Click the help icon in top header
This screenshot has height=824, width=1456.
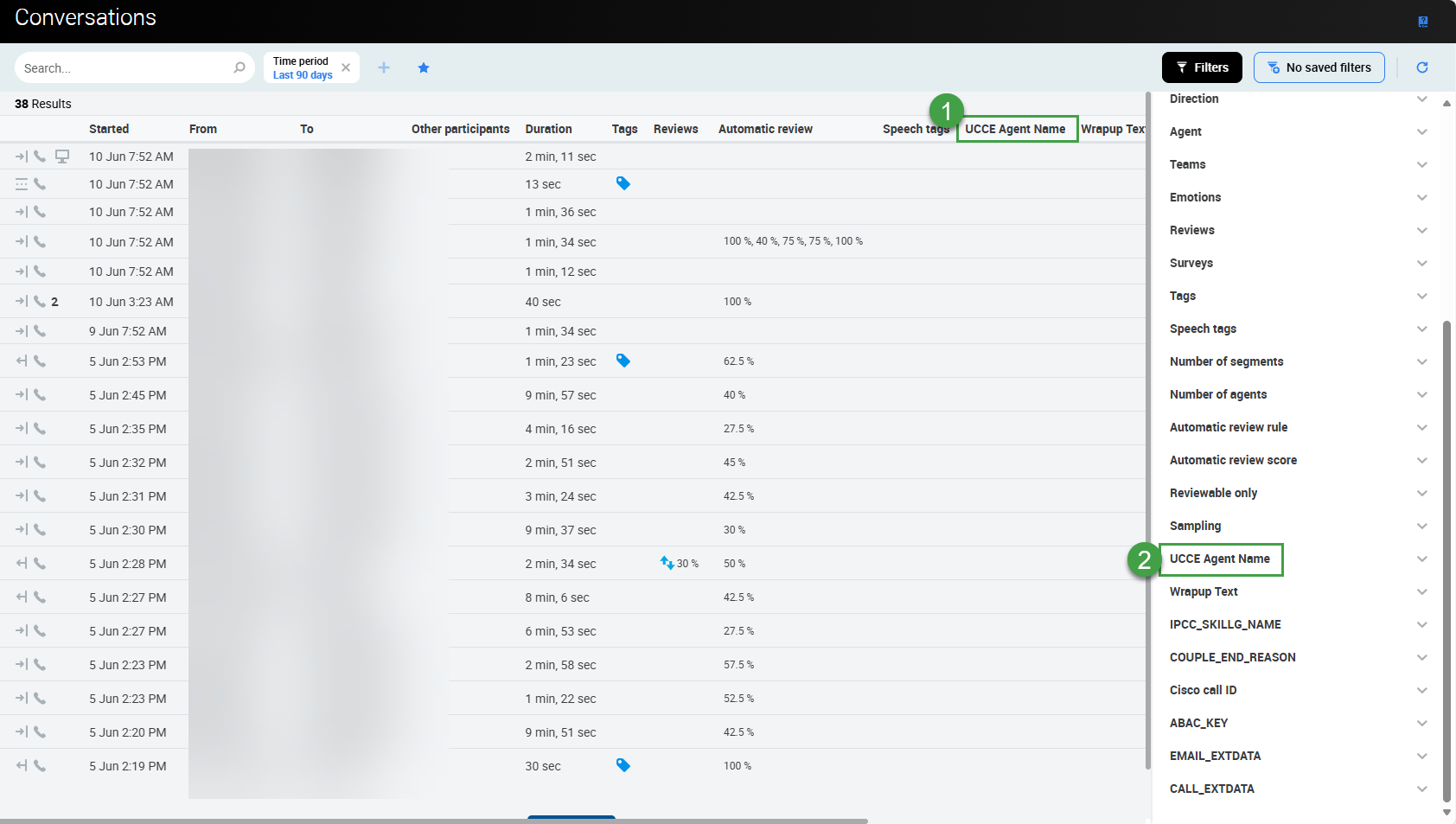coord(1423,22)
